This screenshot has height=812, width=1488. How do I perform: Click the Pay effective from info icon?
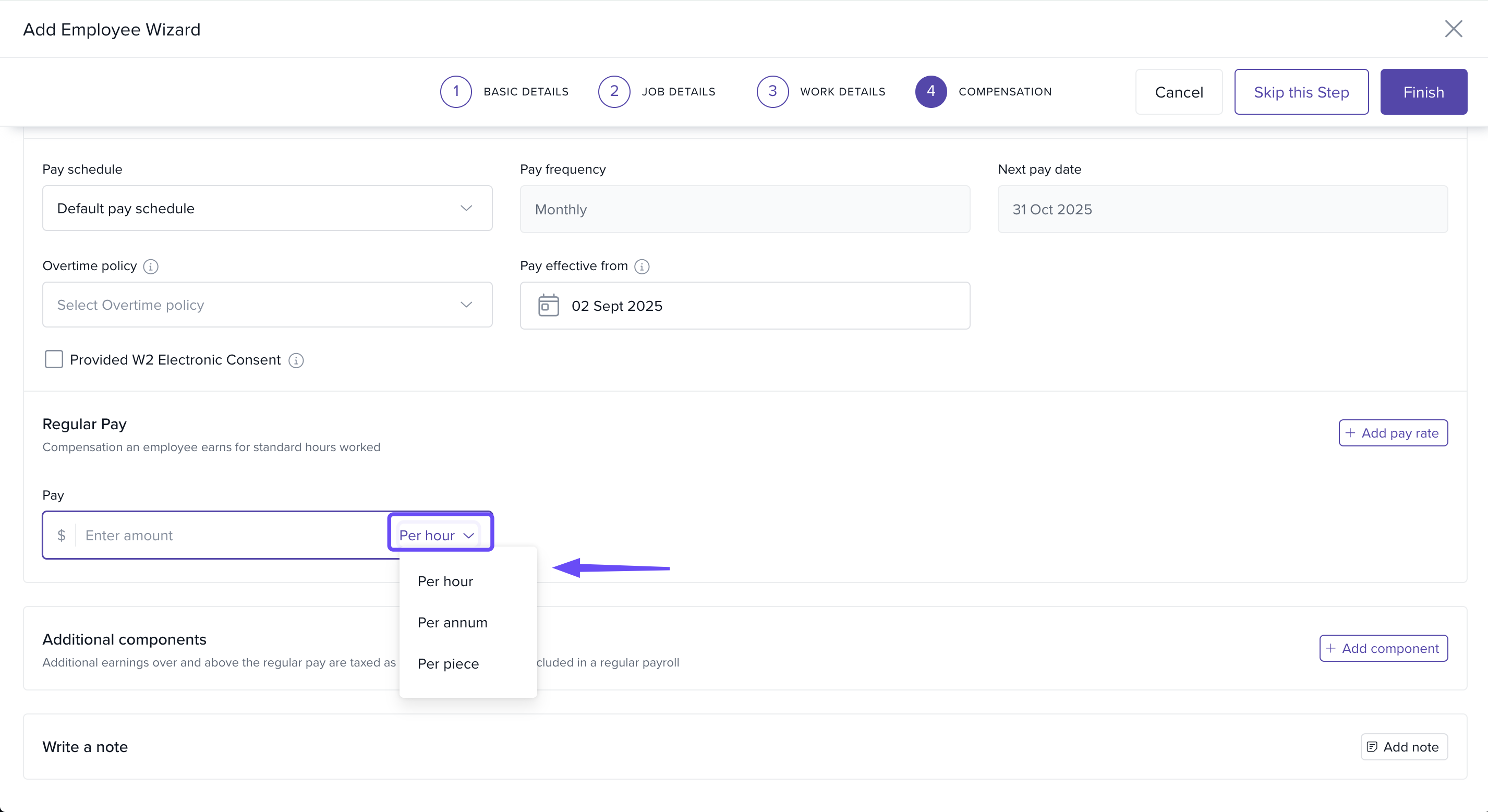[x=642, y=266]
